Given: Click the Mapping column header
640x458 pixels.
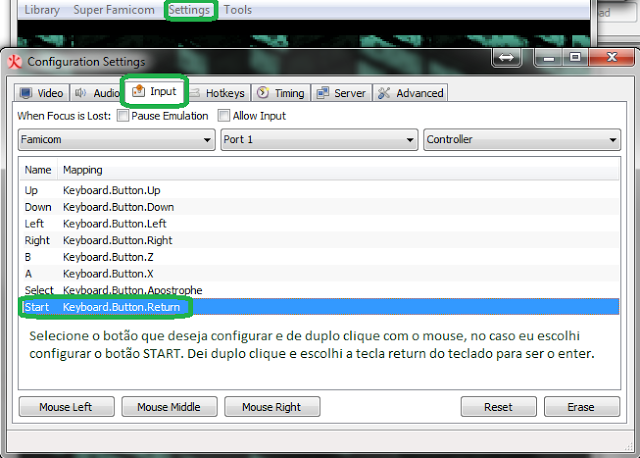Looking at the screenshot, I should click(x=83, y=170).
